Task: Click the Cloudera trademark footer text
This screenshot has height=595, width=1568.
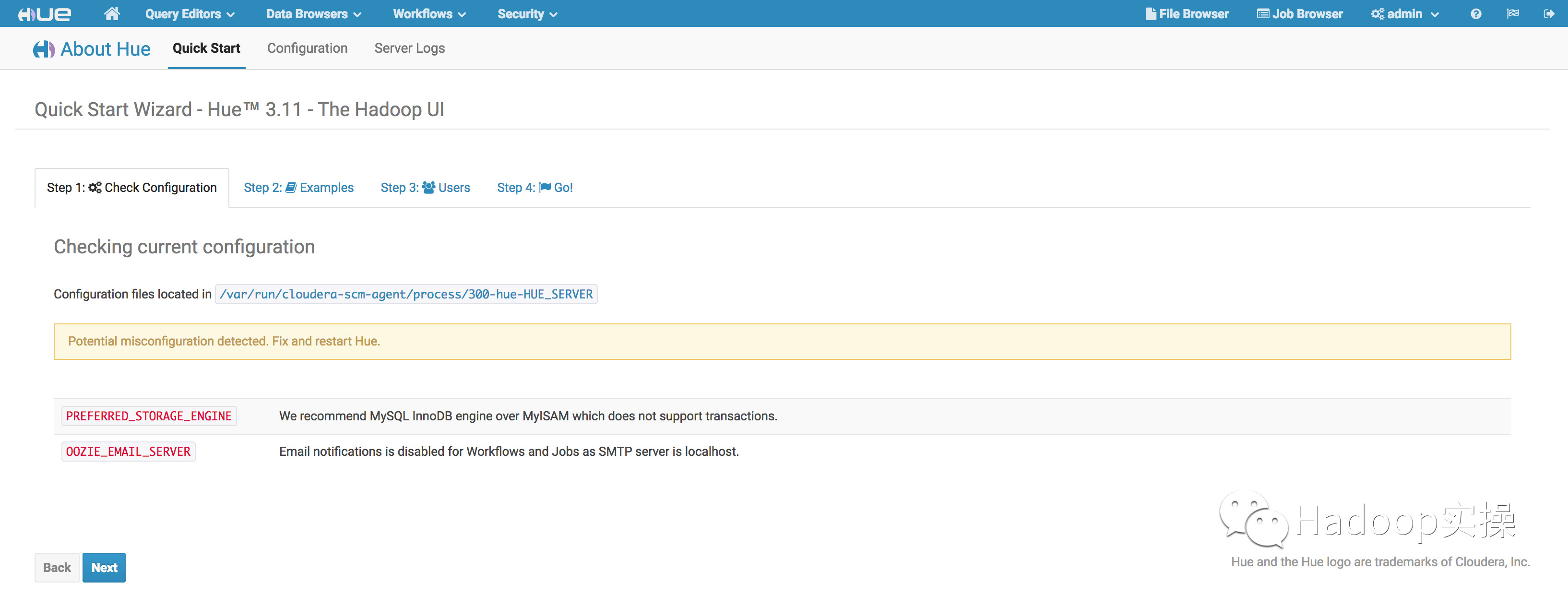Action: click(x=1380, y=561)
